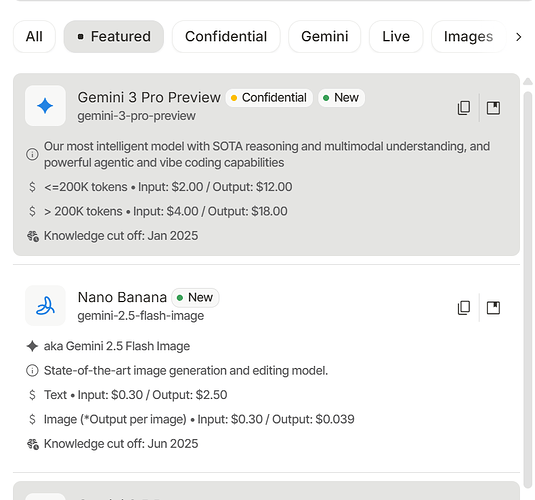Copy the gemini-2.5-flash-image model ID

click(464, 308)
